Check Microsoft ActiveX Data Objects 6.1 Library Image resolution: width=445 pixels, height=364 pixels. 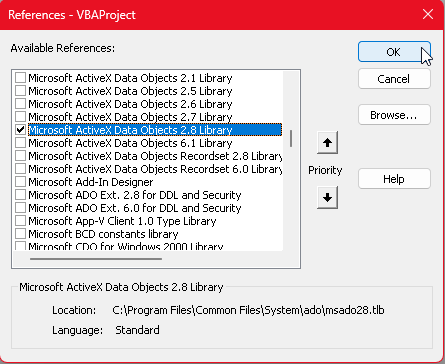[21, 143]
